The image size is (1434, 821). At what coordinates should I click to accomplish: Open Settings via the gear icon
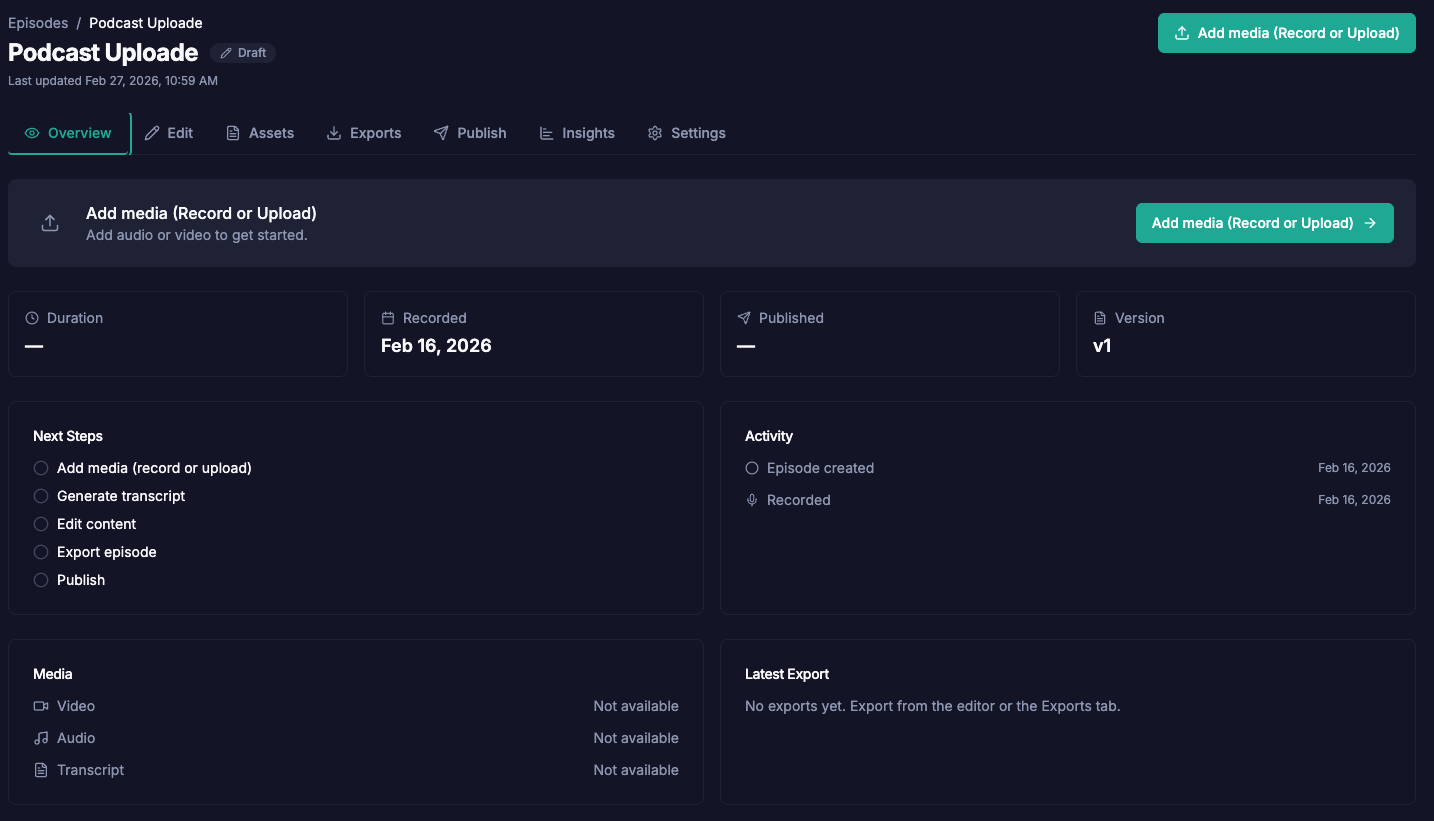655,132
